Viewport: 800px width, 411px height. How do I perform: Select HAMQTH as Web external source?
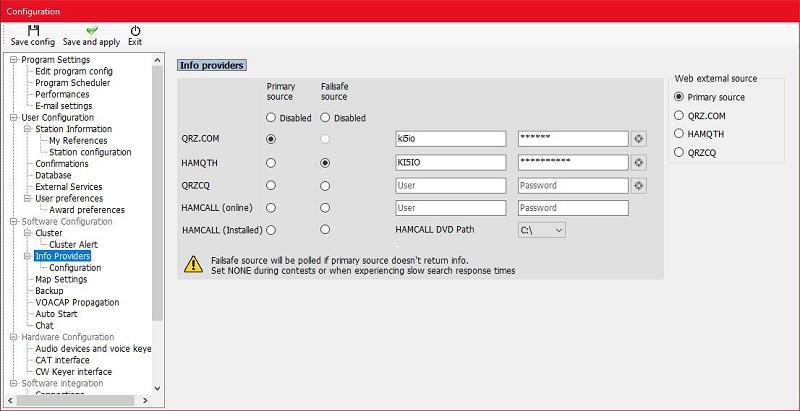click(x=679, y=134)
